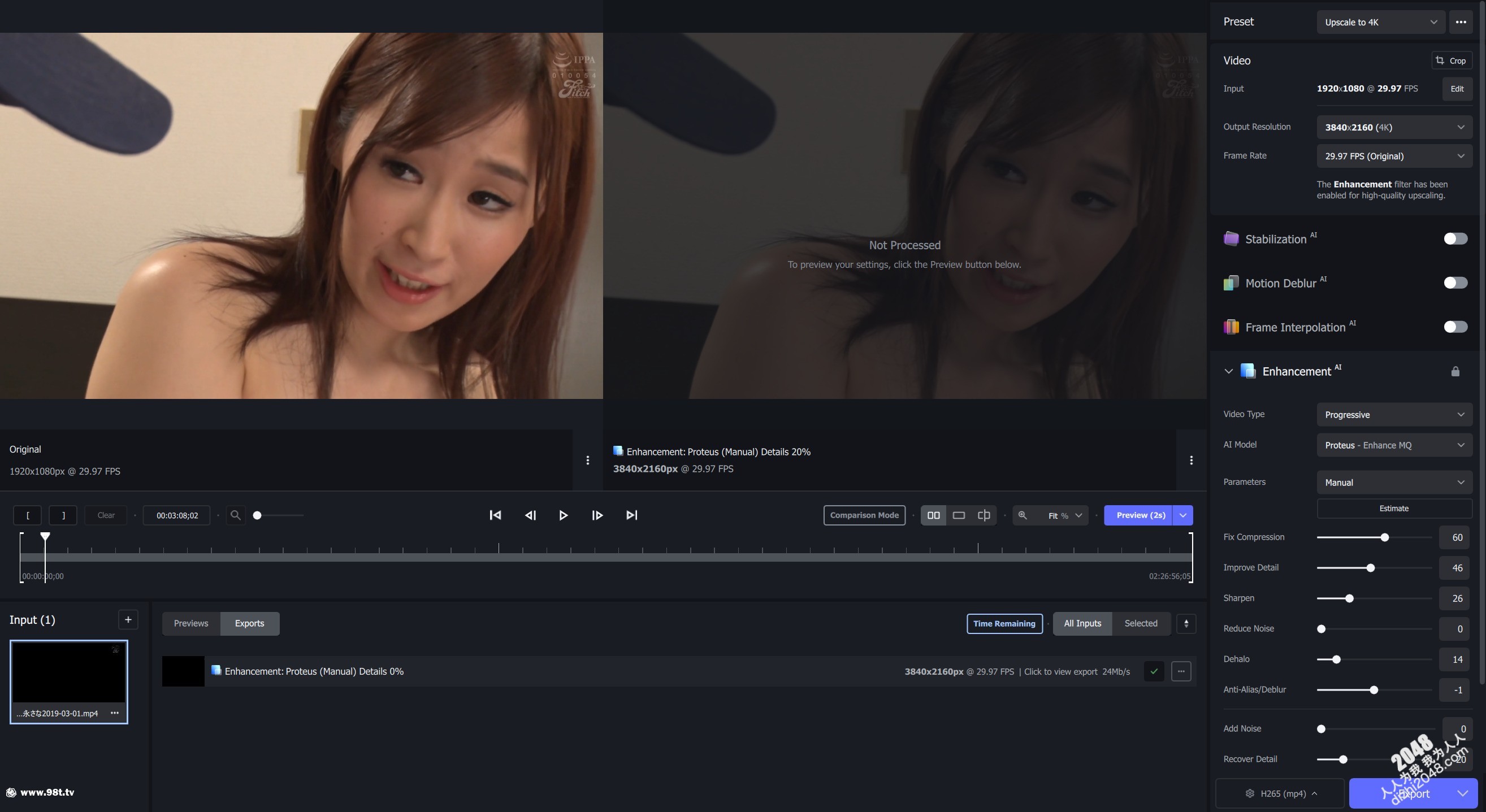
Task: Step back one frame
Action: (530, 515)
